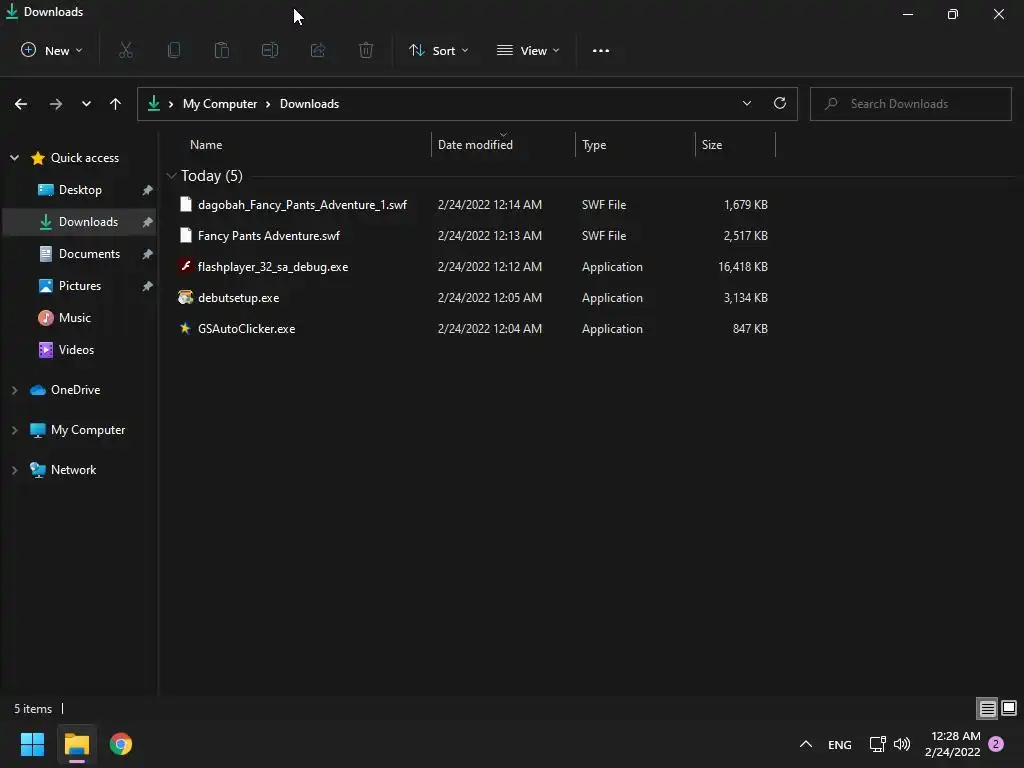Click the Copy icon in toolbar
The width and height of the screenshot is (1024, 768).
pos(174,50)
